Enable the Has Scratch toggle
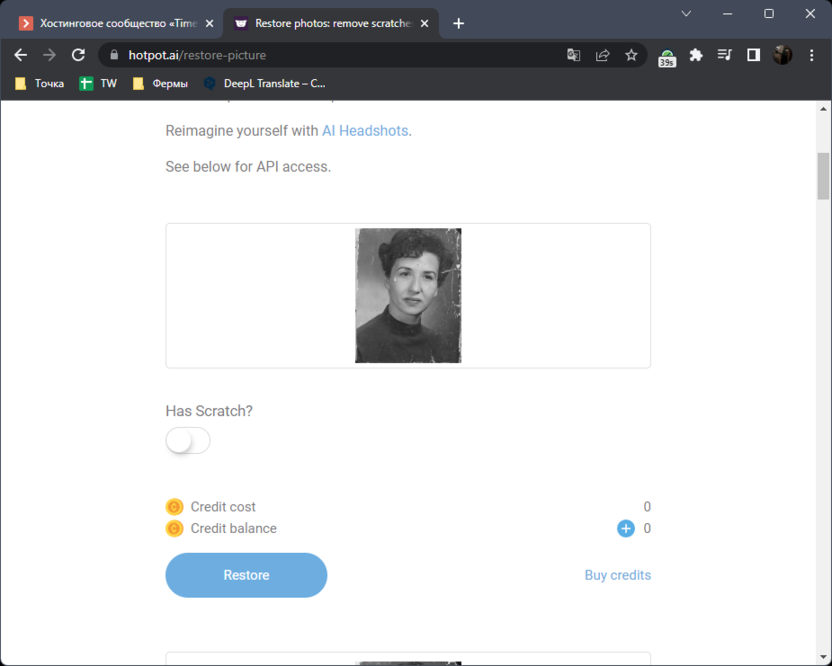Image resolution: width=832 pixels, height=666 pixels. tap(188, 441)
